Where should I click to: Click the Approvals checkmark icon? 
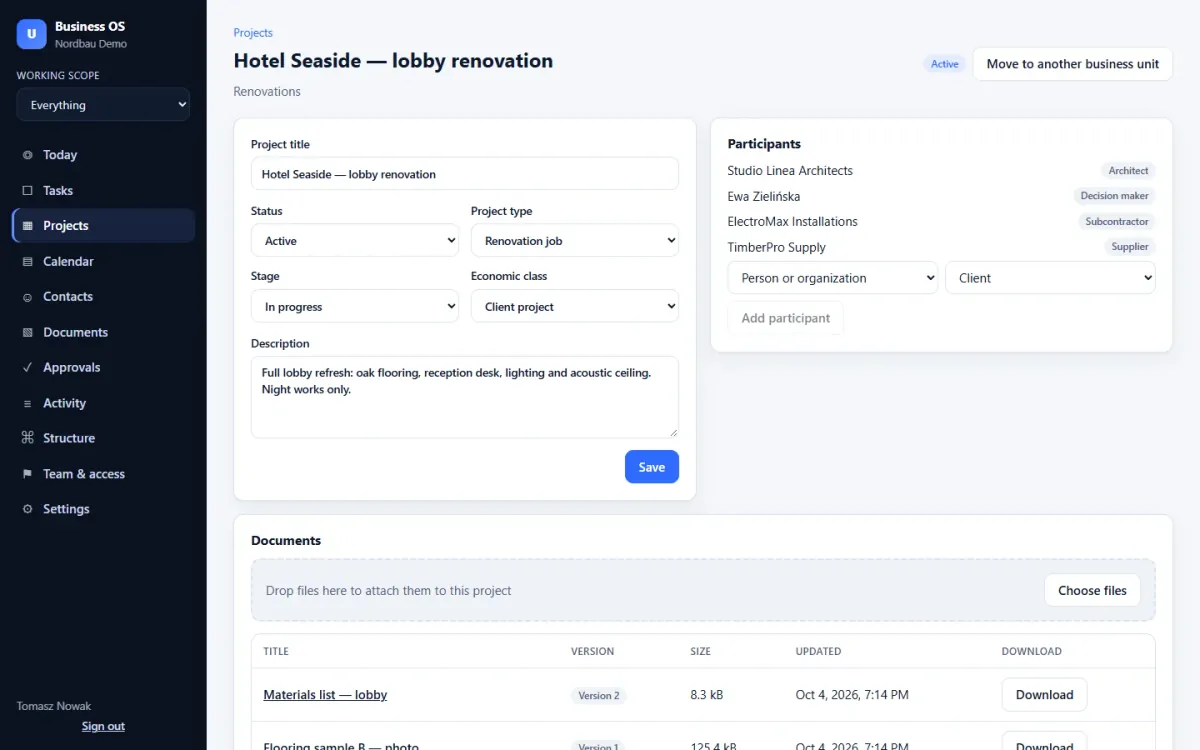coord(27,368)
